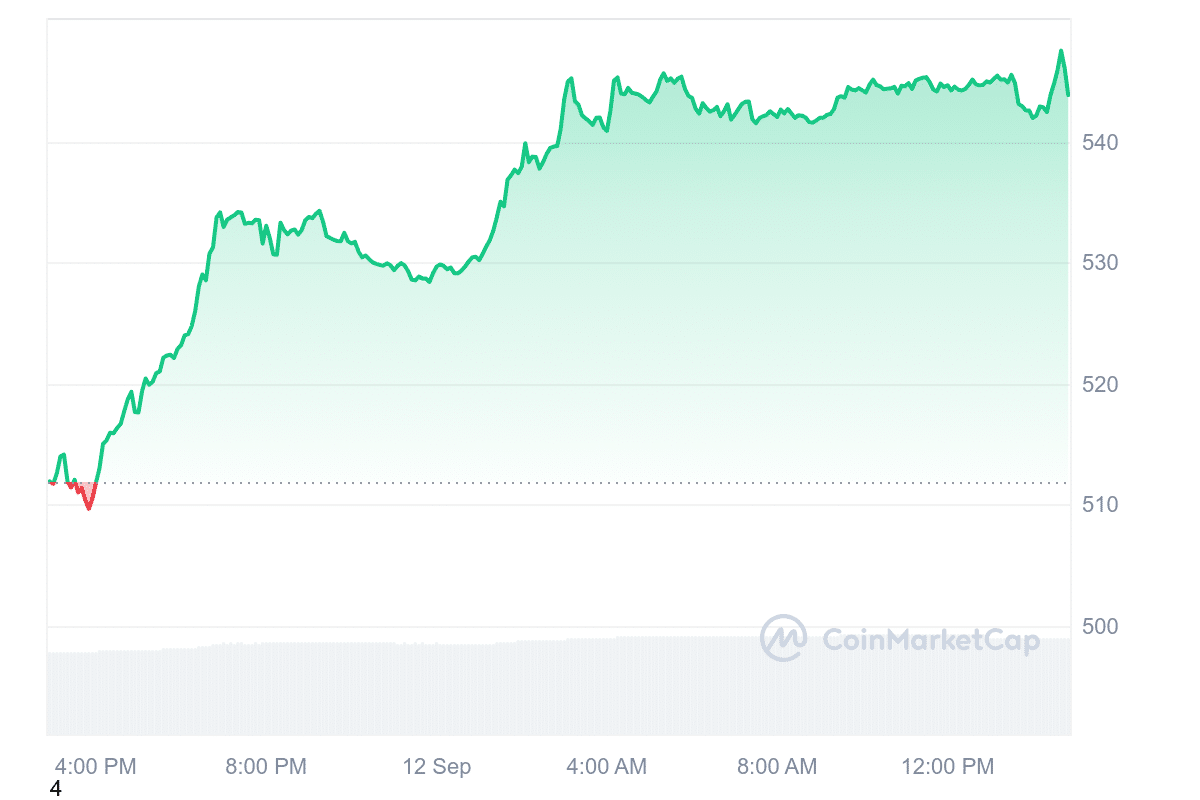Click the 520 price axis label
This screenshot has width=1200, height=800.
click(x=1100, y=385)
